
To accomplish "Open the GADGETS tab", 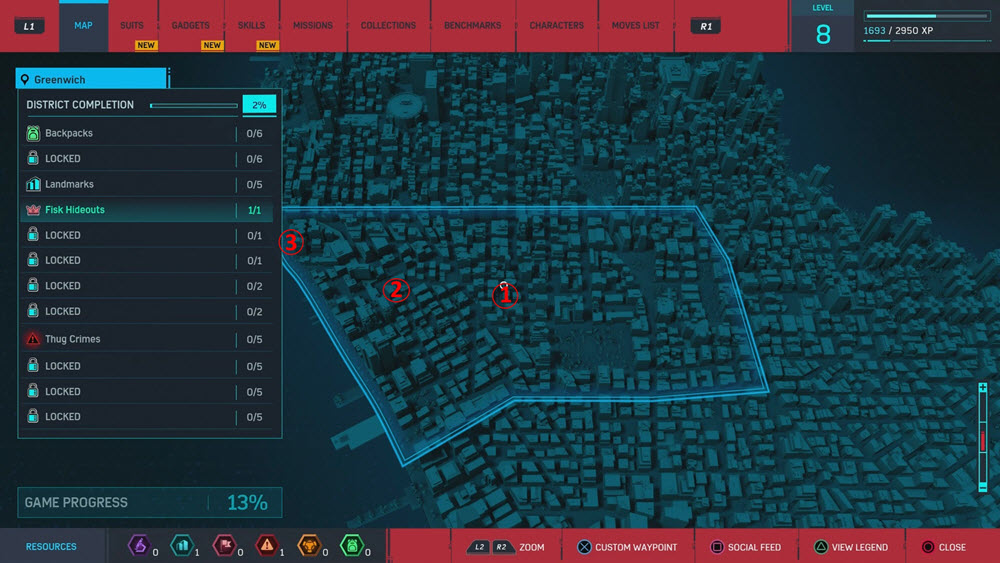I will (x=191, y=26).
